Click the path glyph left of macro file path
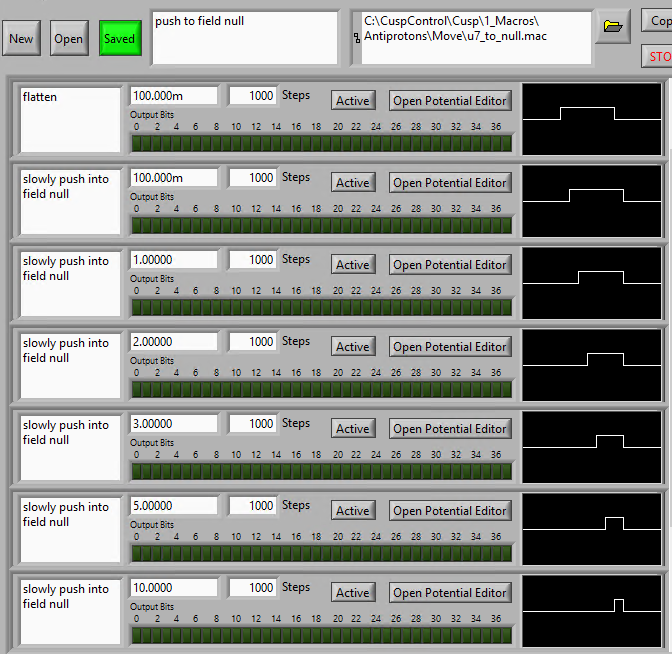 [x=357, y=38]
